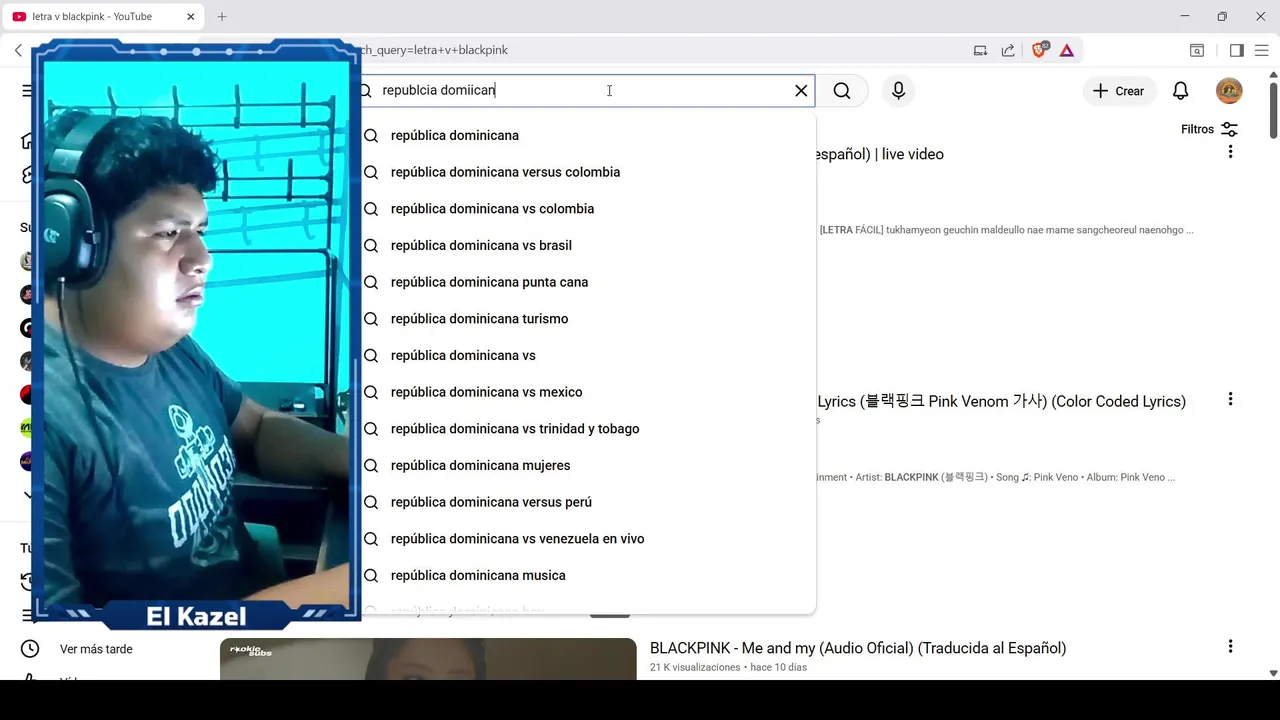Image resolution: width=1280 pixels, height=720 pixels.
Task: Click the page vertical scrollbar
Action: pos(1273,108)
